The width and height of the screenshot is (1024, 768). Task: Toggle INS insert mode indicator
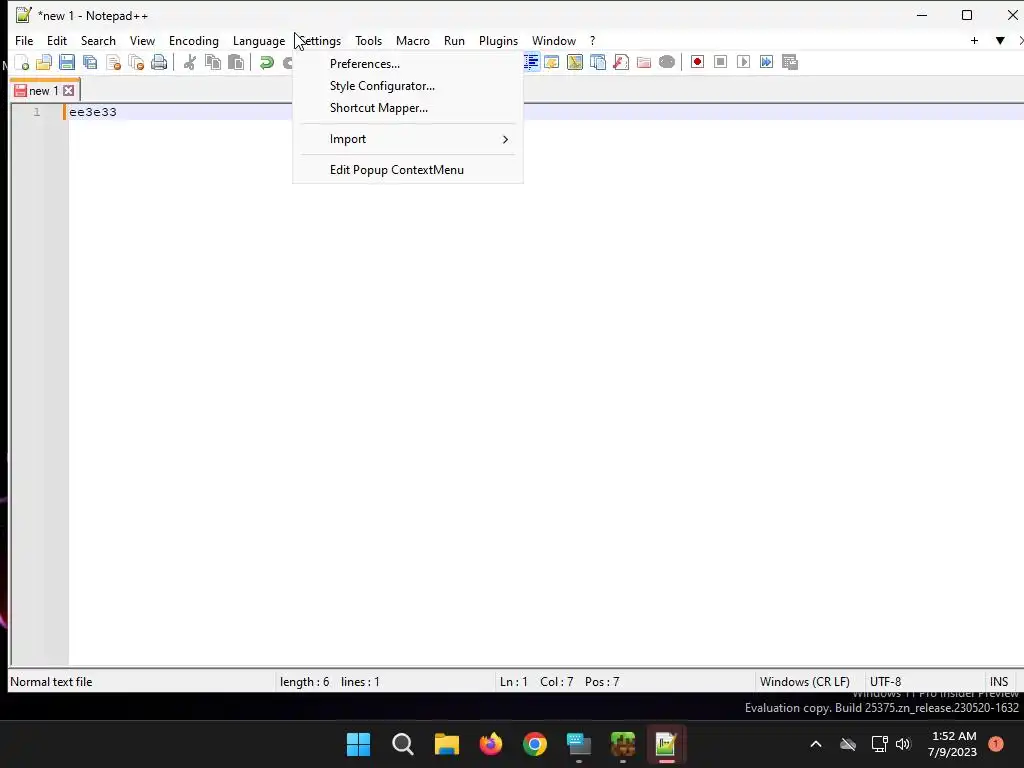pos(999,682)
